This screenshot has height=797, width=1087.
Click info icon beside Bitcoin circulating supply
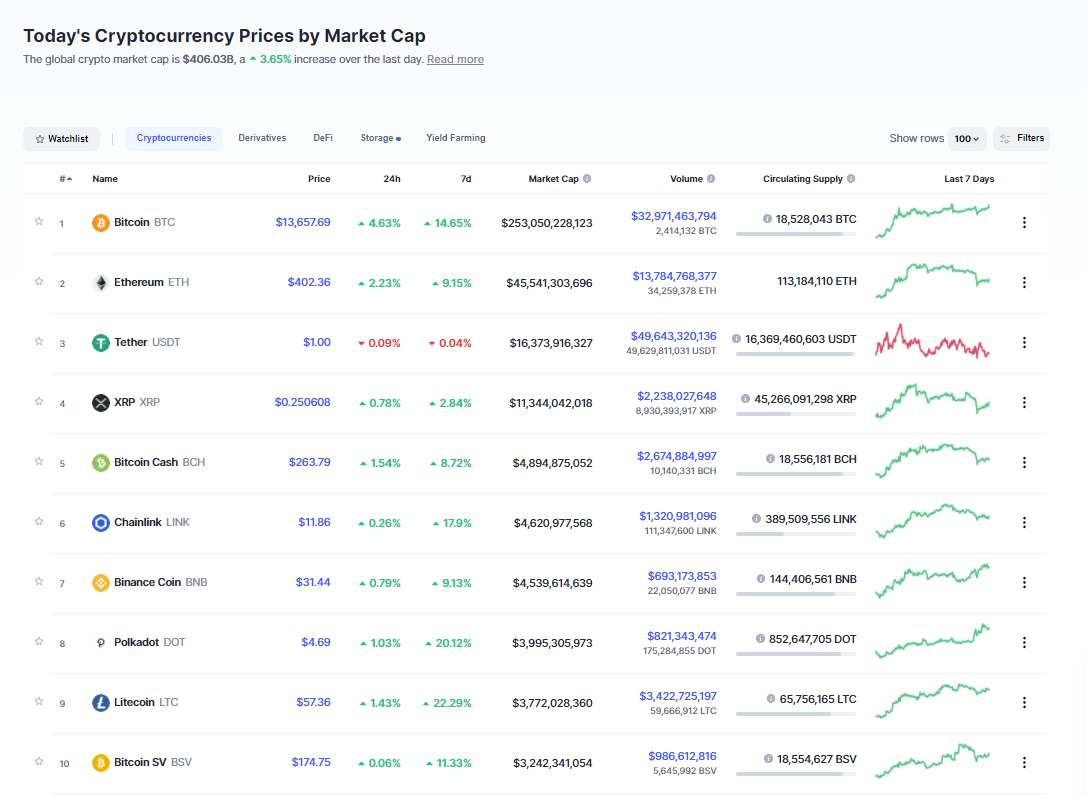[767, 219]
